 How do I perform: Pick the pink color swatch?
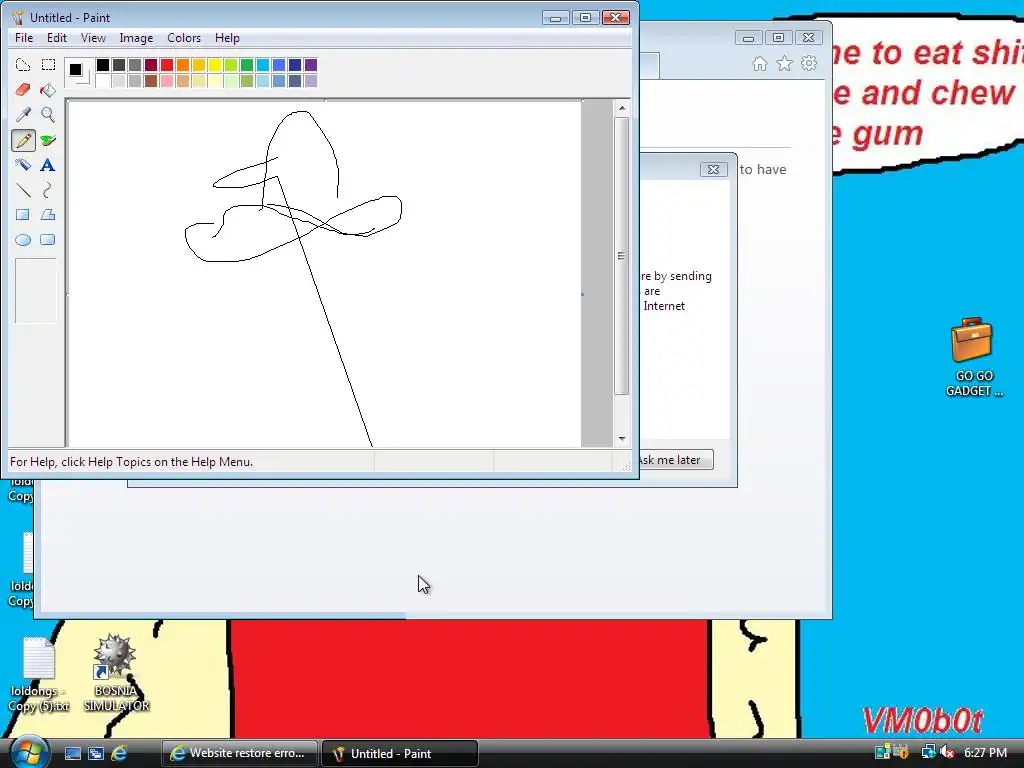(x=167, y=81)
